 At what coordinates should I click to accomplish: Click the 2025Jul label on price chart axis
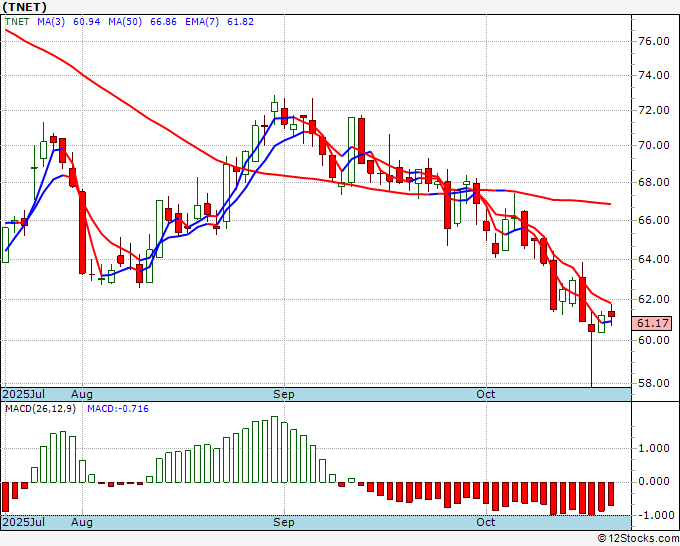coord(24,394)
